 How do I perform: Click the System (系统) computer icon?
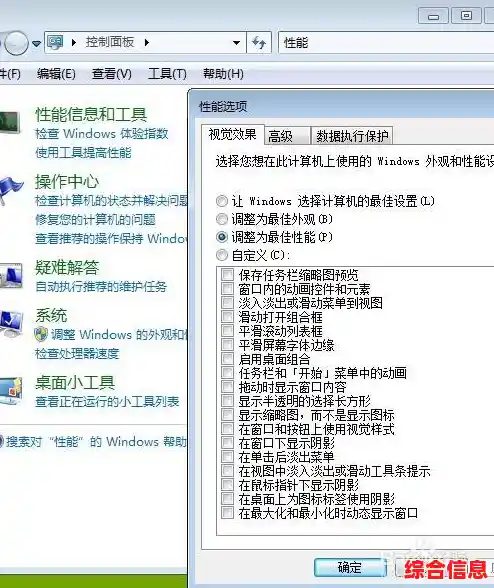pyautogui.click(x=11, y=323)
